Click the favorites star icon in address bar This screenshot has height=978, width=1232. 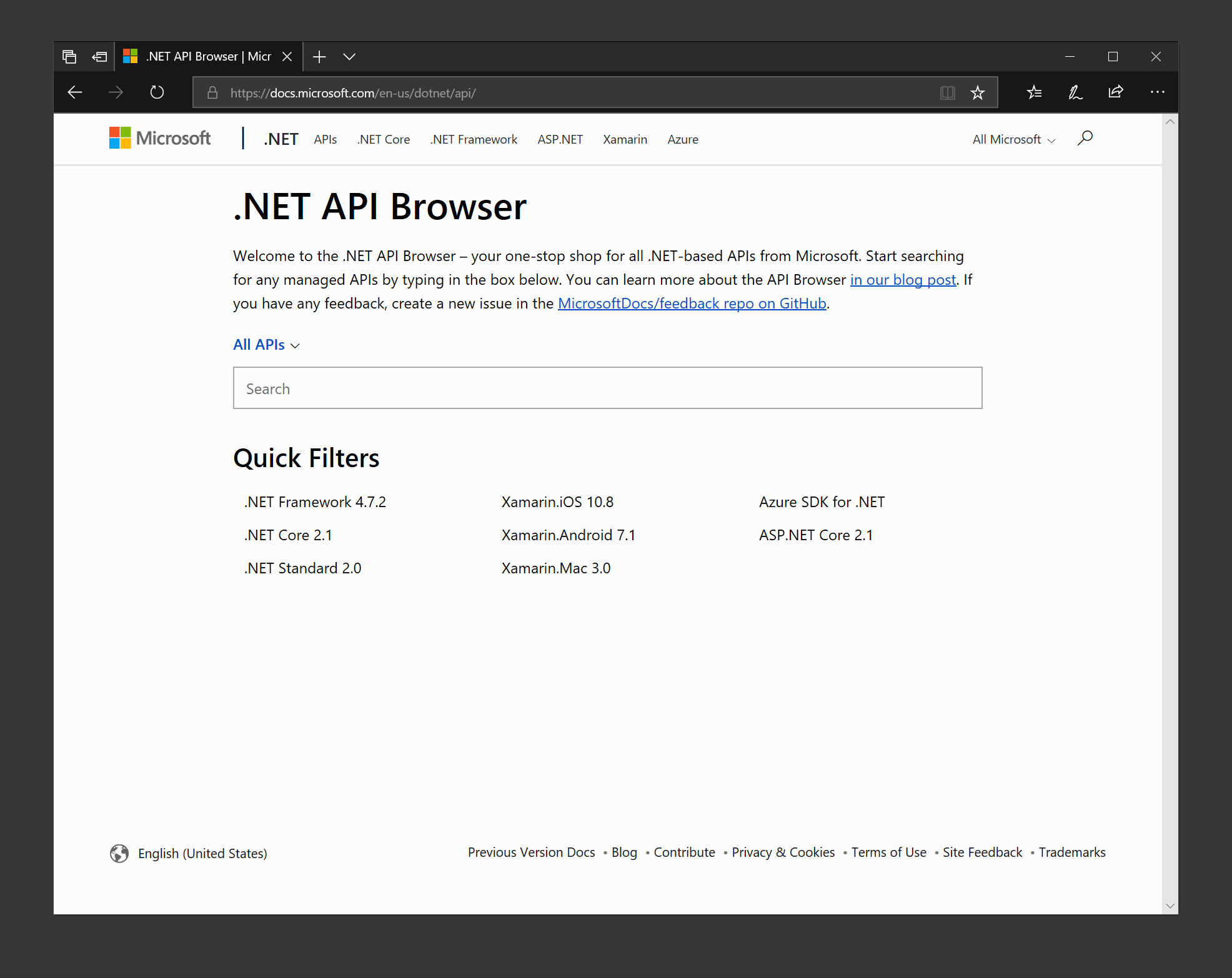click(978, 92)
